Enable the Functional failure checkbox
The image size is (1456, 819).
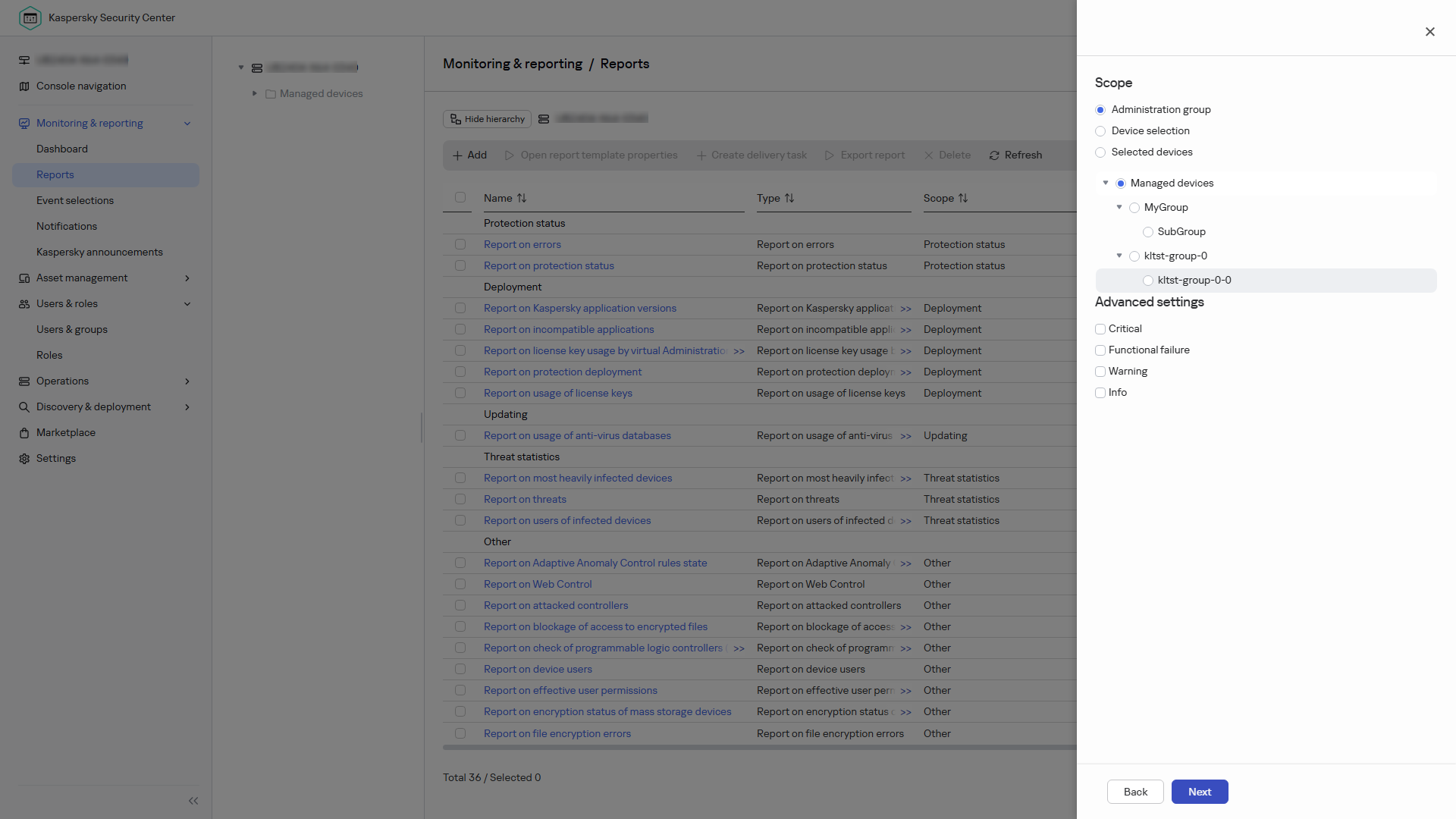[1100, 350]
